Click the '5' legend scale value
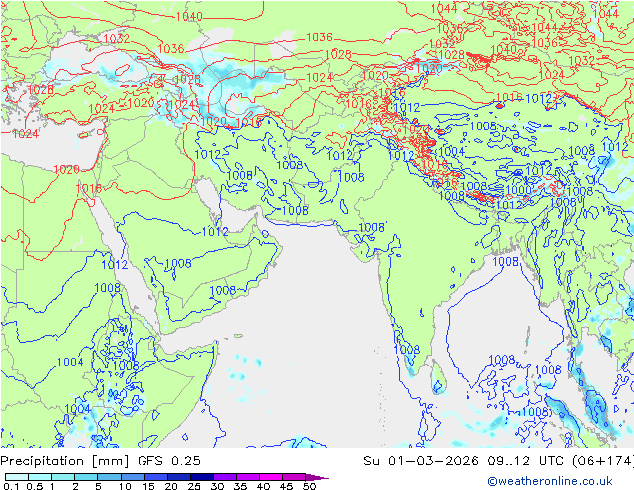Image resolution: width=634 pixels, height=490 pixels. [98, 486]
